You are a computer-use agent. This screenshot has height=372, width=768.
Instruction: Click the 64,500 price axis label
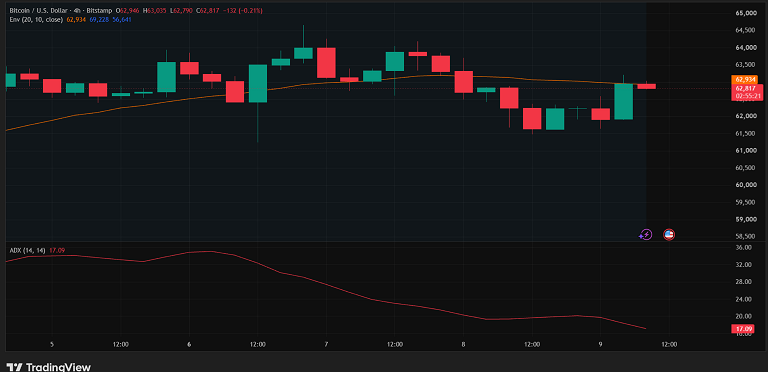(745, 30)
